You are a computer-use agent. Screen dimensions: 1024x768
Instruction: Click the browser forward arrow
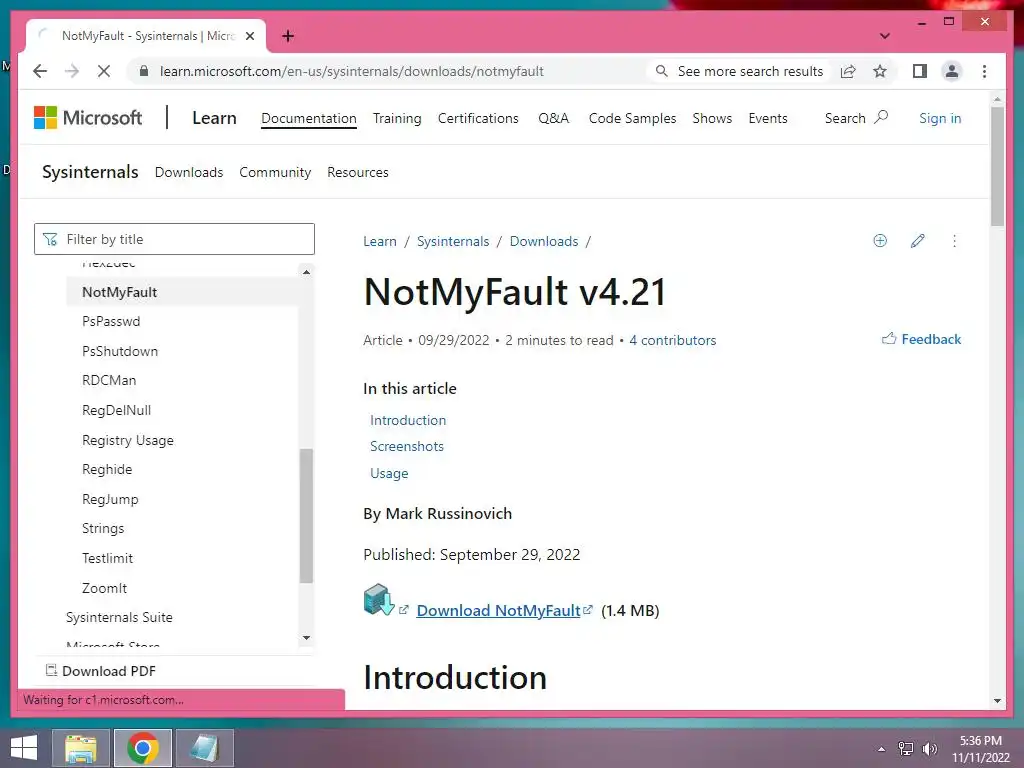coord(72,71)
